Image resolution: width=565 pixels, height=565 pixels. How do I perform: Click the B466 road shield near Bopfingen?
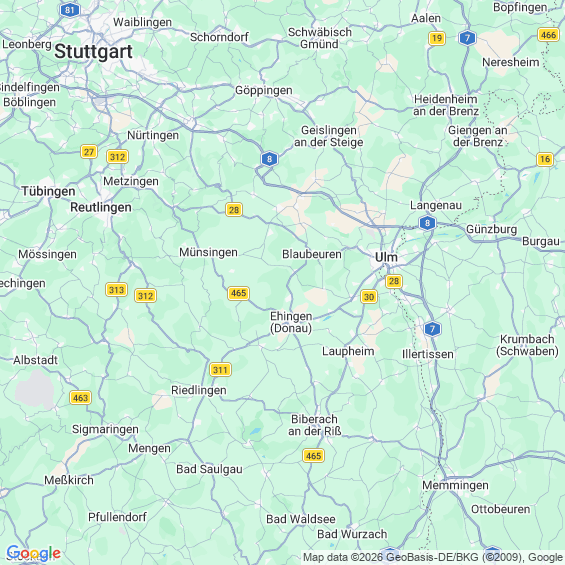pyautogui.click(x=548, y=35)
